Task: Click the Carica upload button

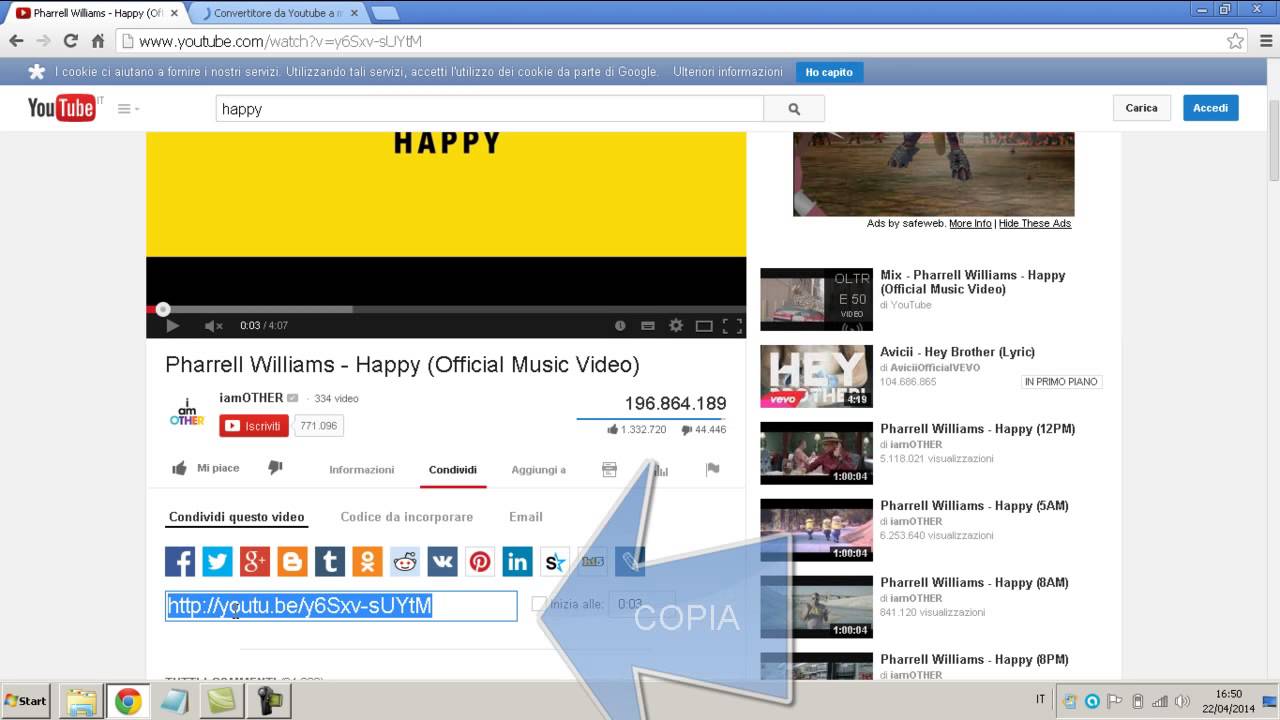Action: (1141, 108)
